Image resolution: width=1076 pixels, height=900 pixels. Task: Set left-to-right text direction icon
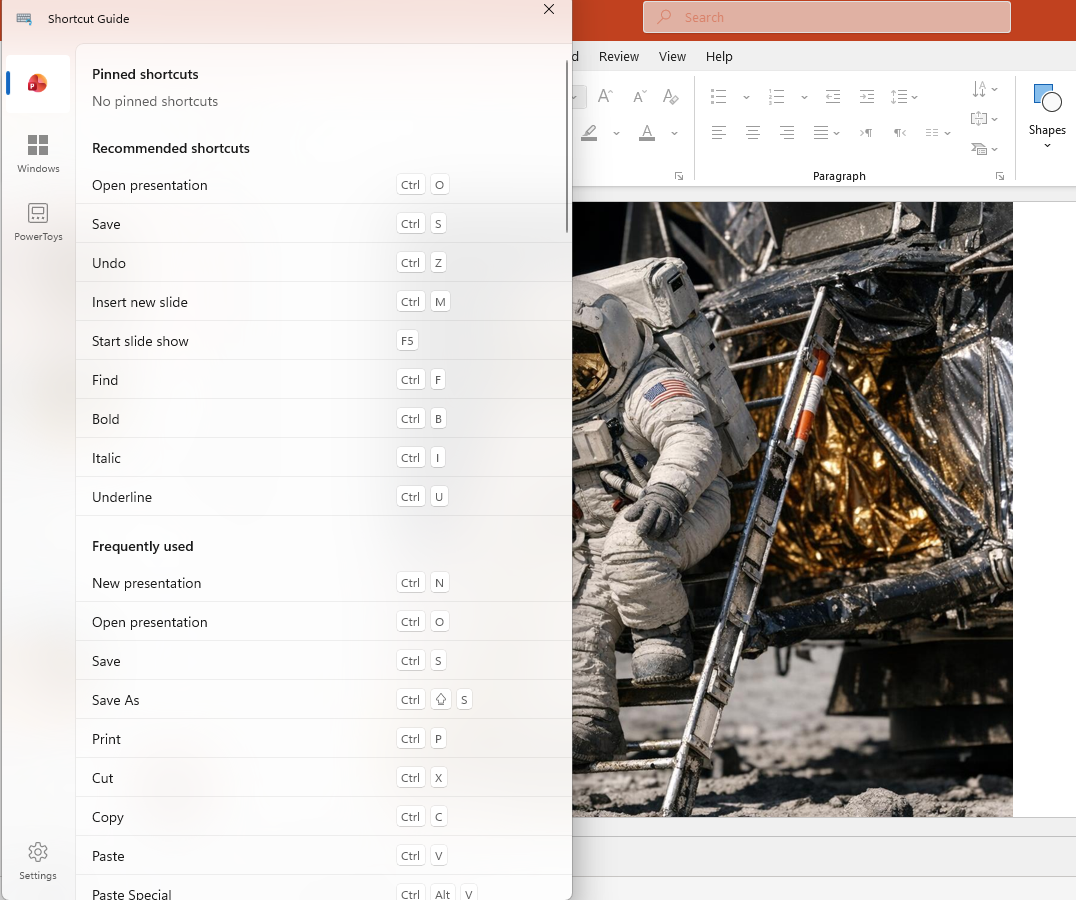coord(866,132)
